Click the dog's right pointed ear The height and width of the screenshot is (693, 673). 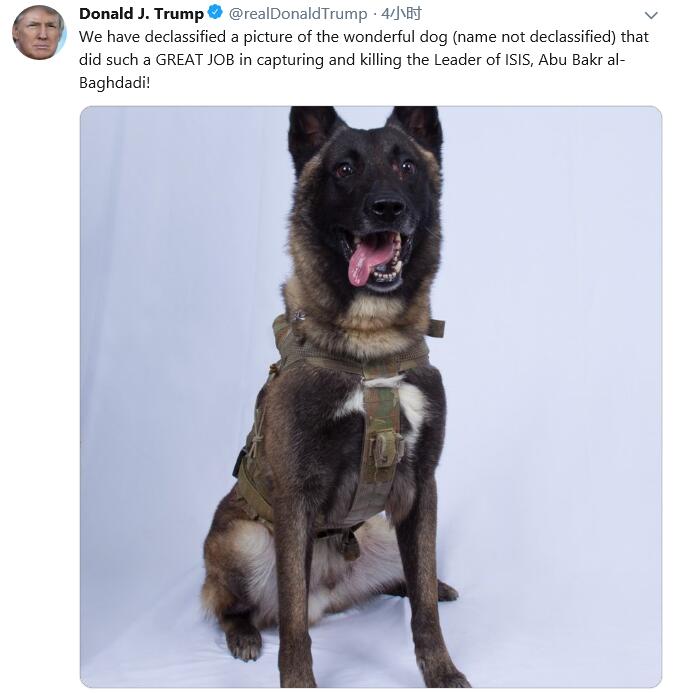tap(418, 128)
